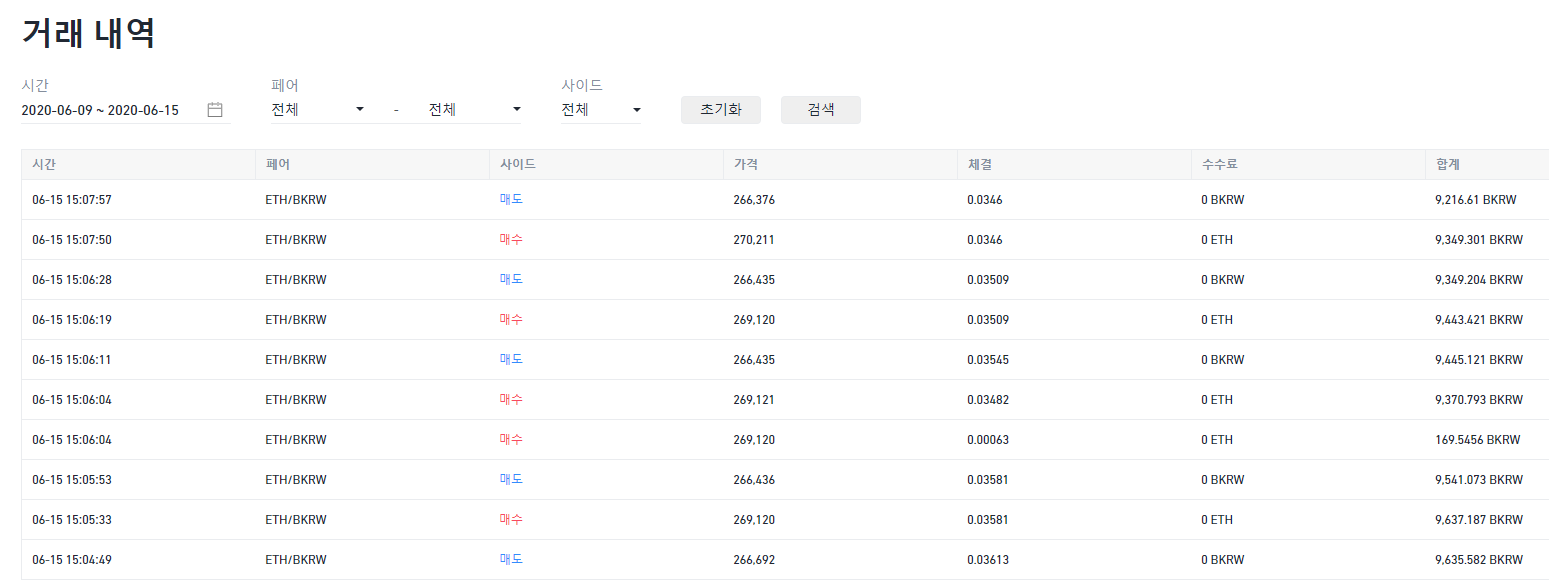The height and width of the screenshot is (582, 1549).
Task: Select the row with price 266,692
Action: click(x=785, y=560)
